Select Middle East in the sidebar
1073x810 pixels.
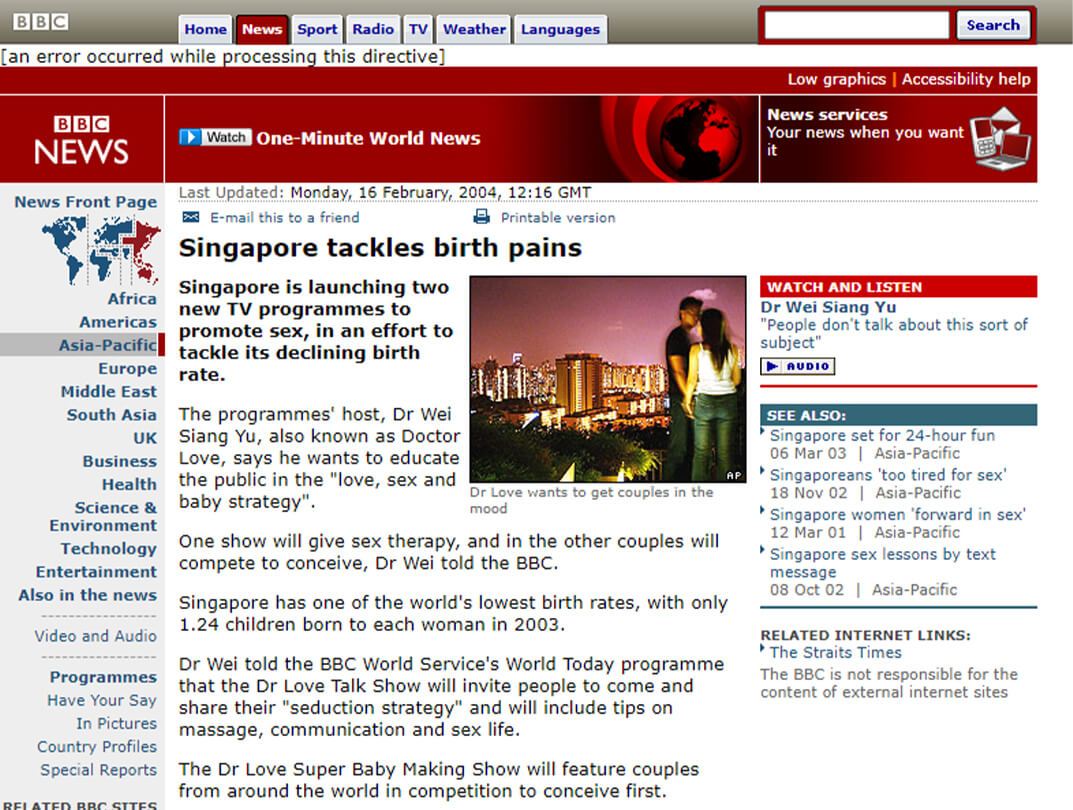[x=109, y=392]
